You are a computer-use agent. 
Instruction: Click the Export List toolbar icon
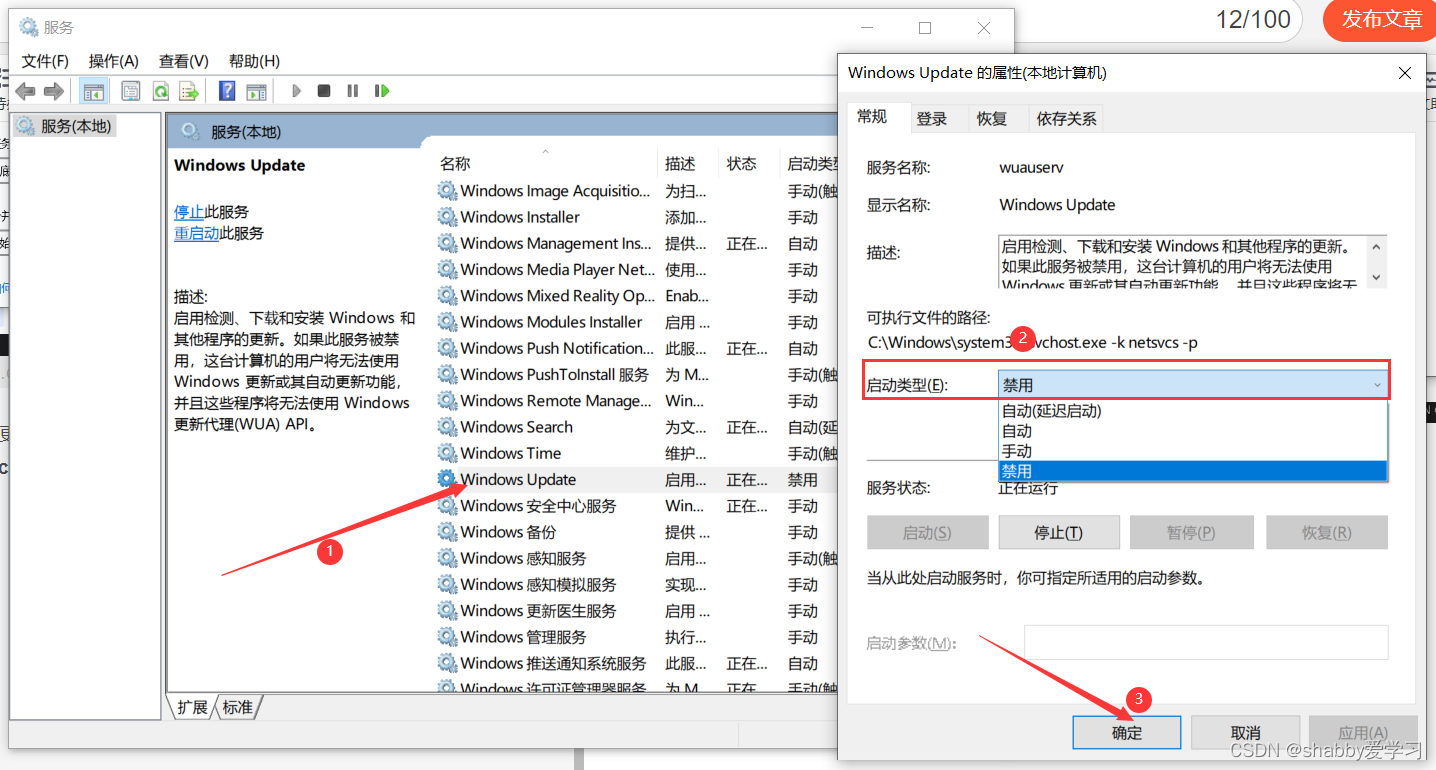(x=189, y=91)
